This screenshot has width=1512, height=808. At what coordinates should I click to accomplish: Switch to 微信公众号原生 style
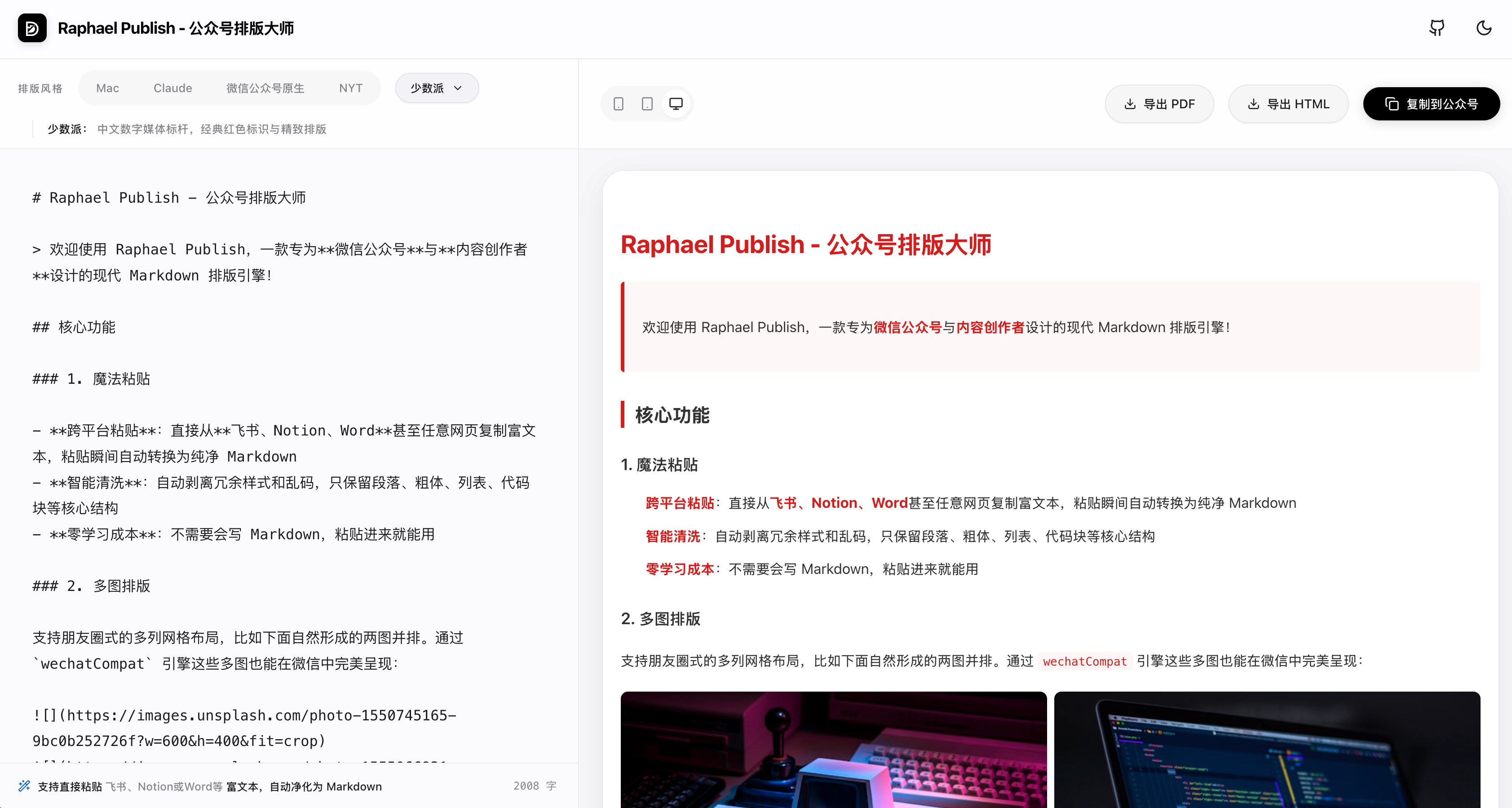coord(265,88)
